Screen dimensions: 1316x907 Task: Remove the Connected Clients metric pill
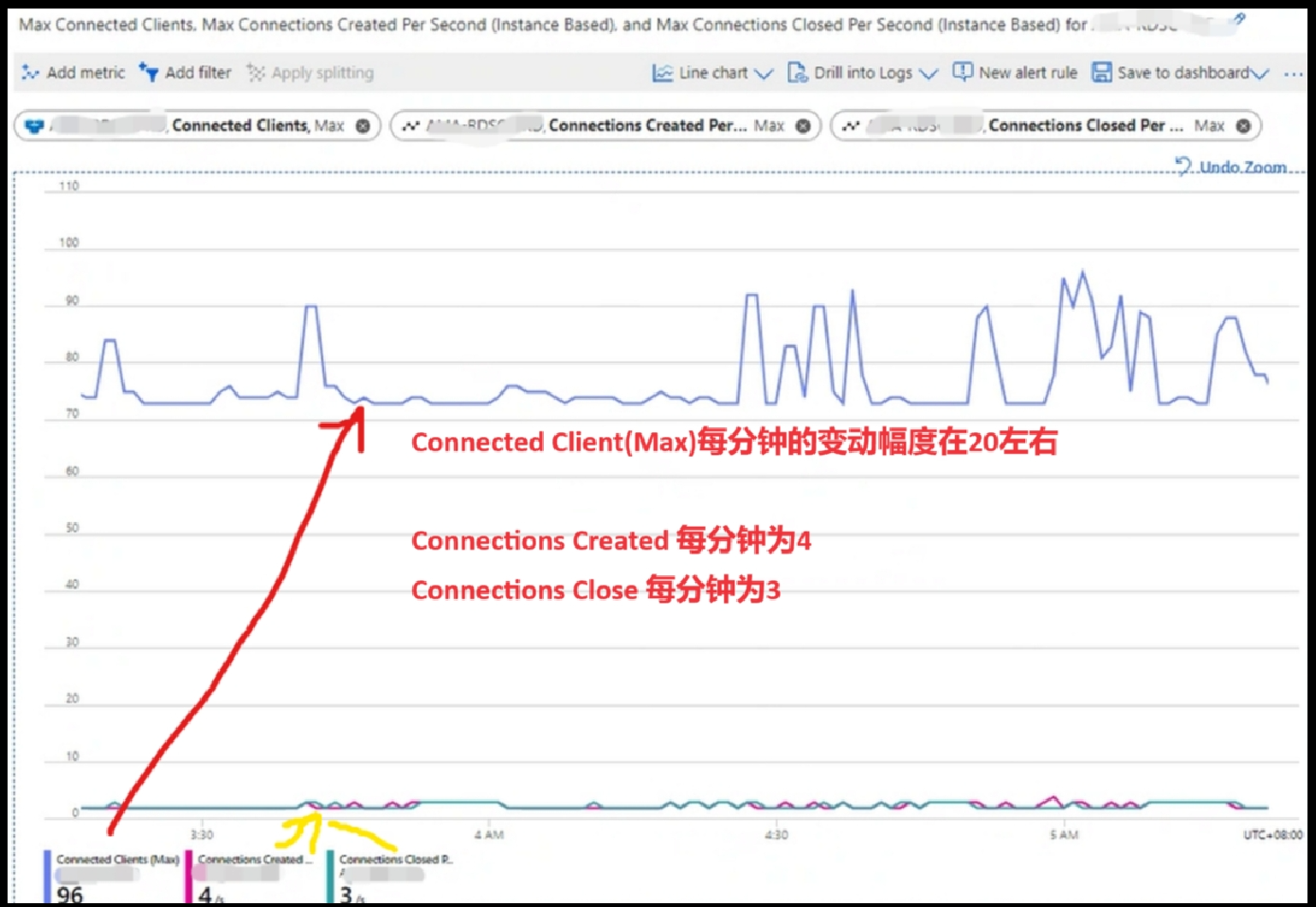(363, 126)
